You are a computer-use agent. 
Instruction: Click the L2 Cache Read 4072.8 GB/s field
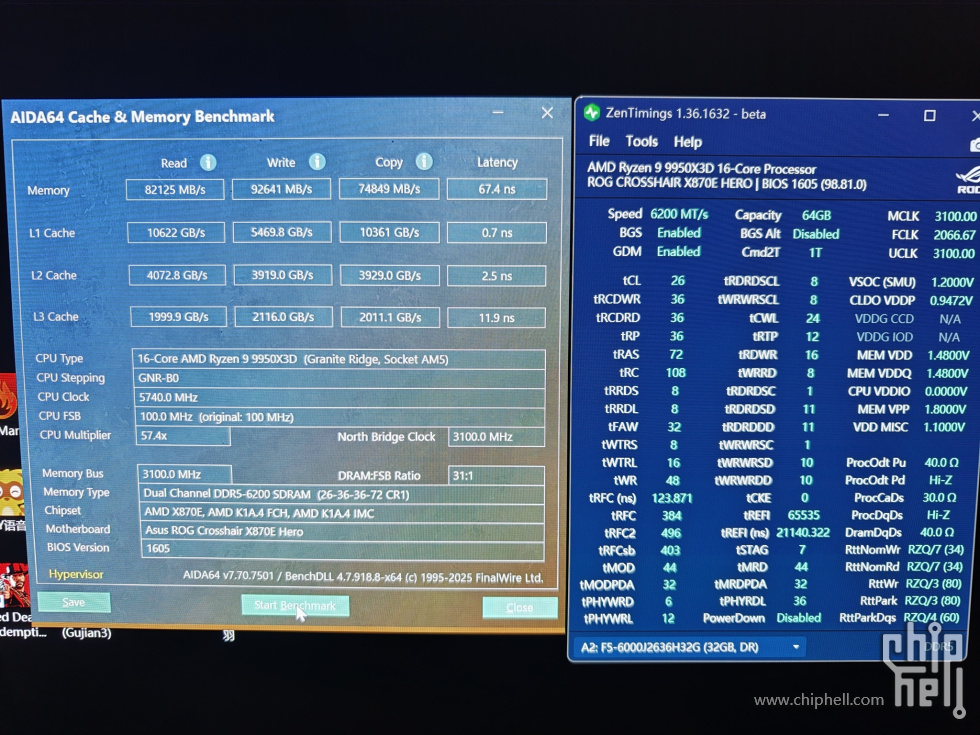tap(177, 275)
